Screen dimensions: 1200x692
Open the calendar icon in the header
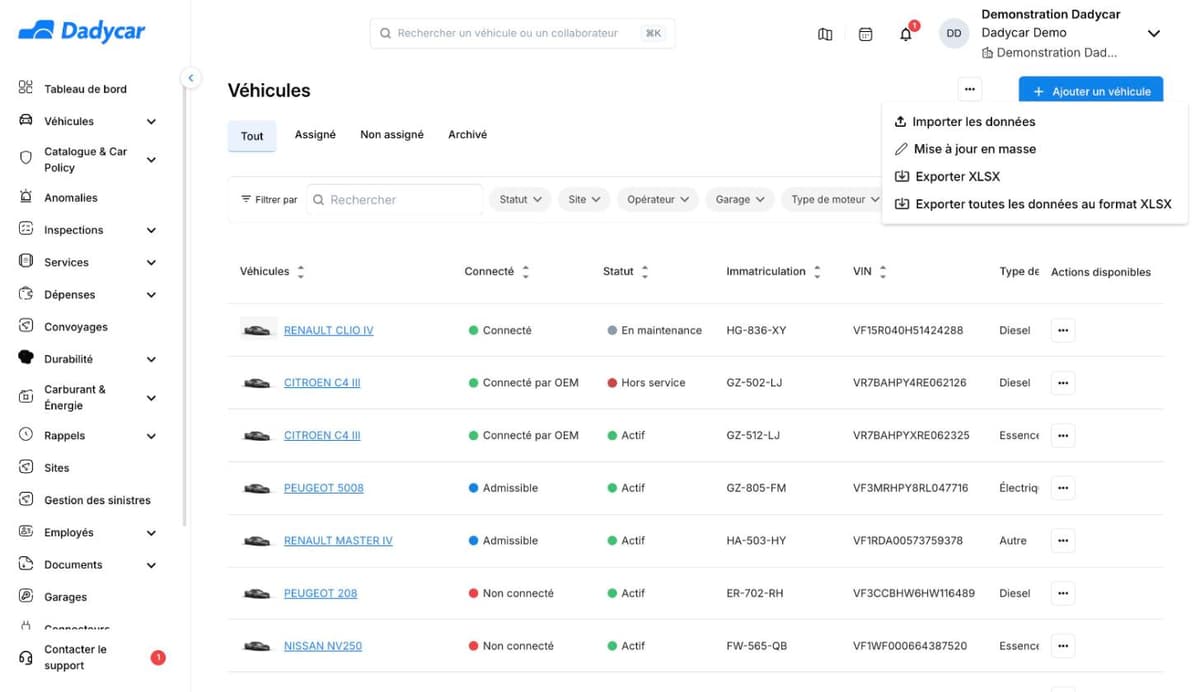pyautogui.click(x=866, y=34)
